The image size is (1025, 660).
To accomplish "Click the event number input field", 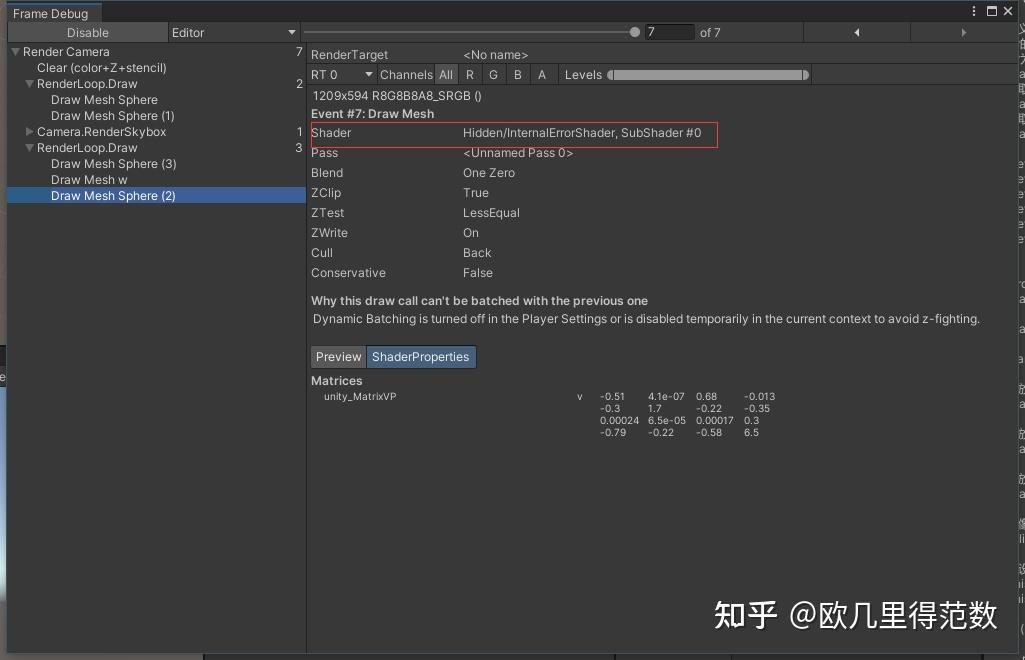I will 670,31.
